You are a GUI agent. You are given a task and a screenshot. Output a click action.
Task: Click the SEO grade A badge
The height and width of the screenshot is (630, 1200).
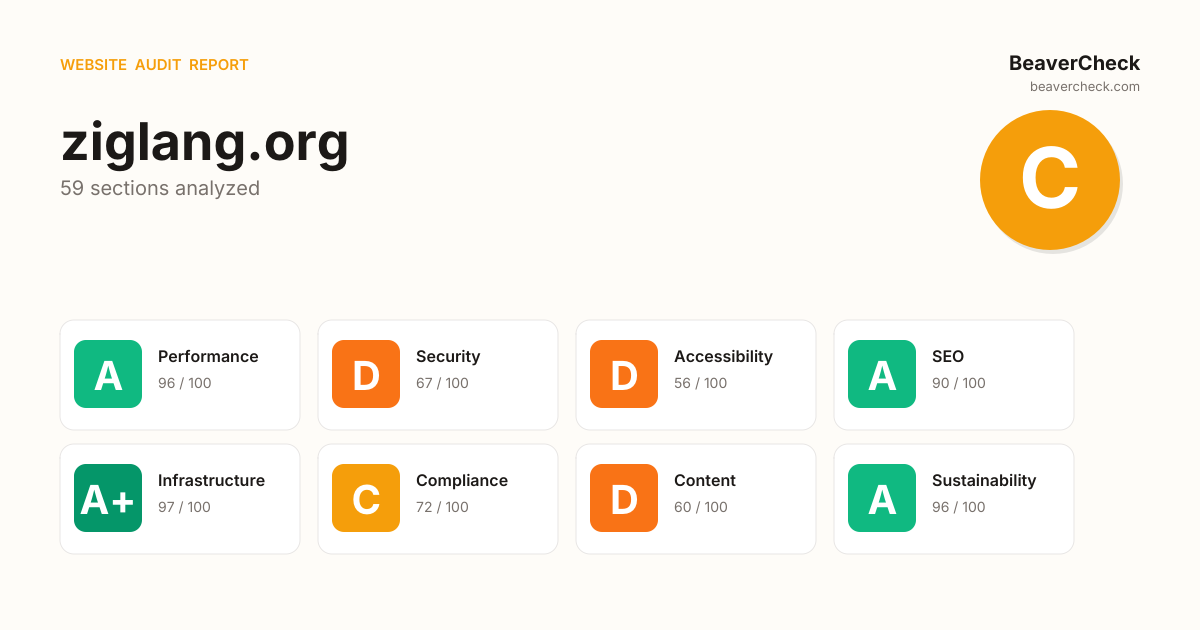pyautogui.click(x=882, y=374)
